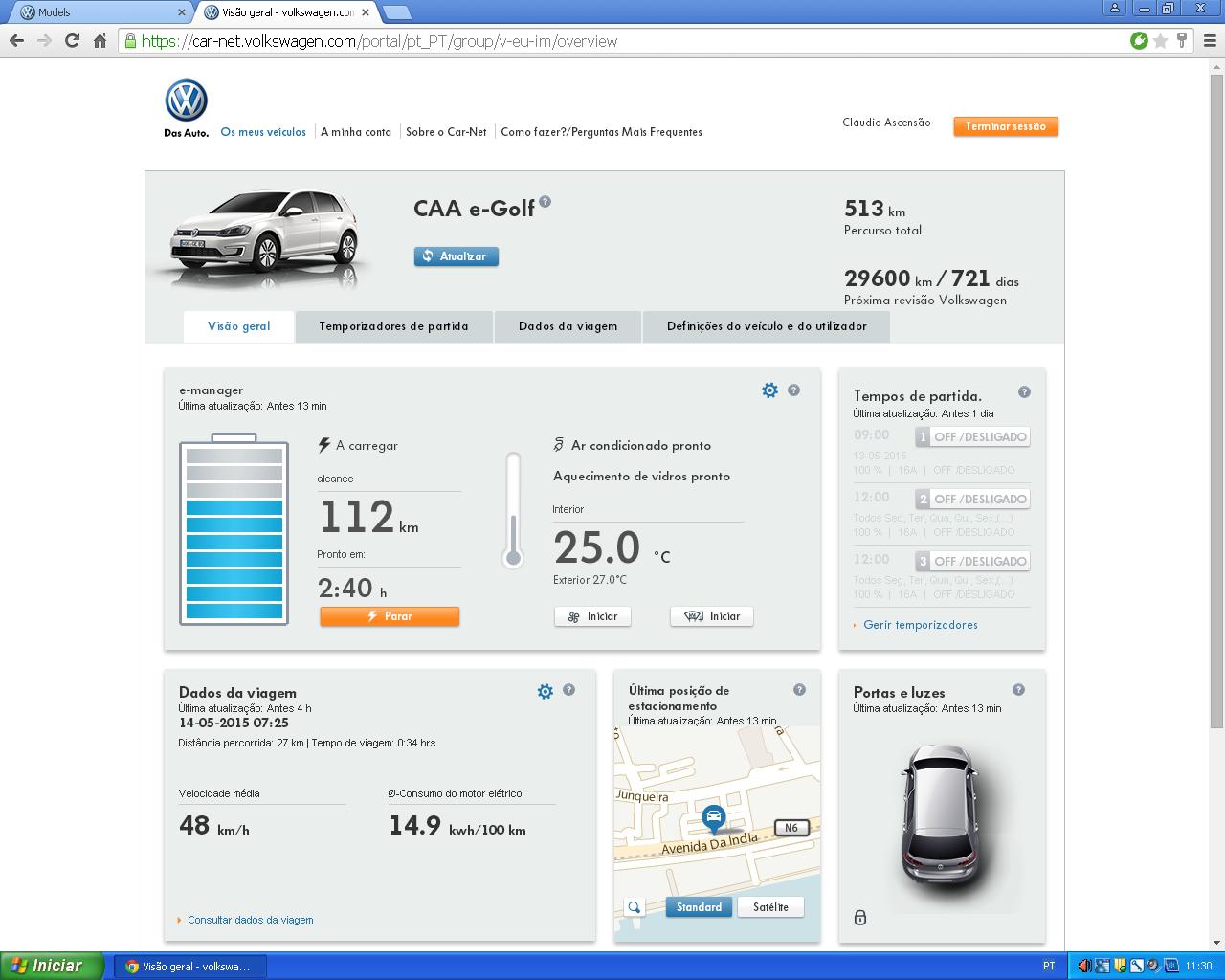Select the Visão geral tab

pos(239,326)
